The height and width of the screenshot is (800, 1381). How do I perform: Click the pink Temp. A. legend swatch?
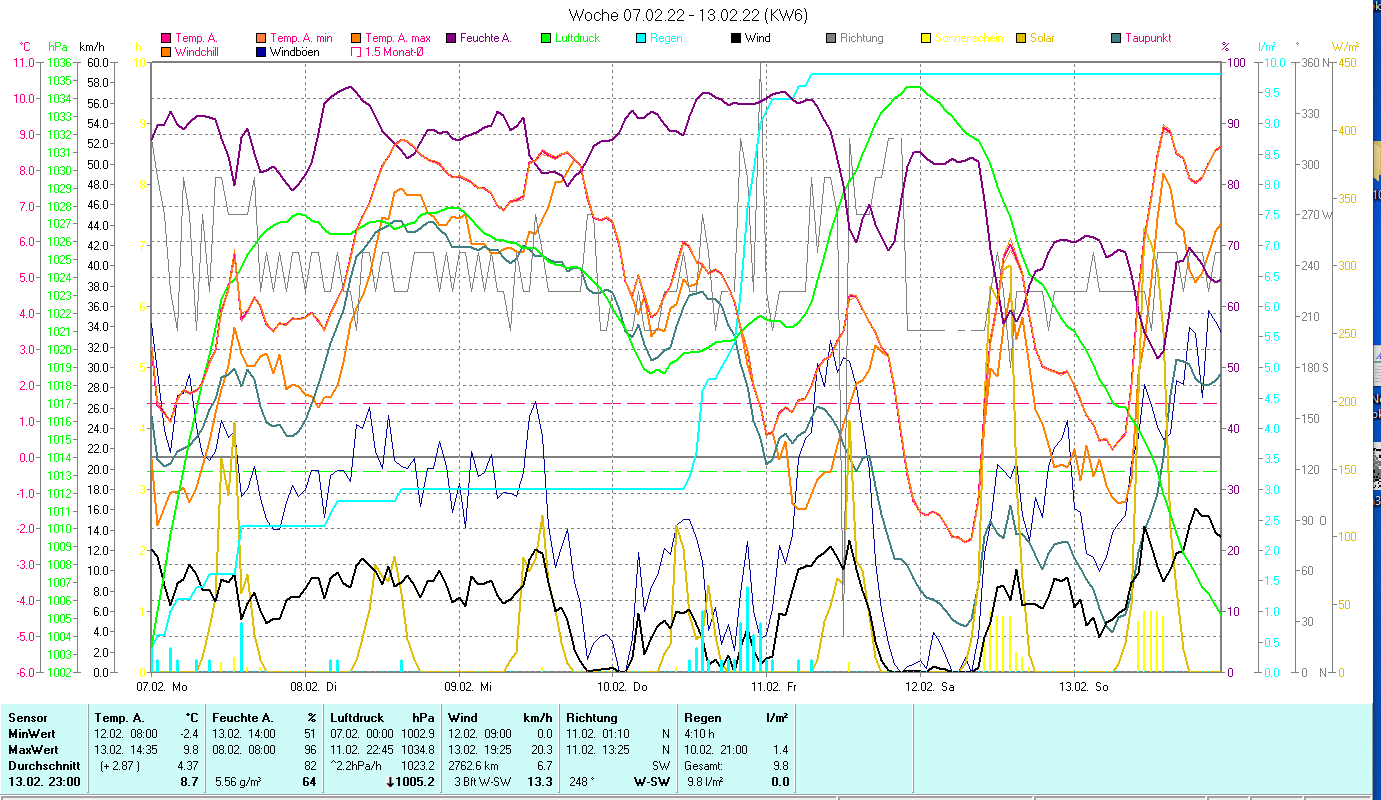pos(165,38)
